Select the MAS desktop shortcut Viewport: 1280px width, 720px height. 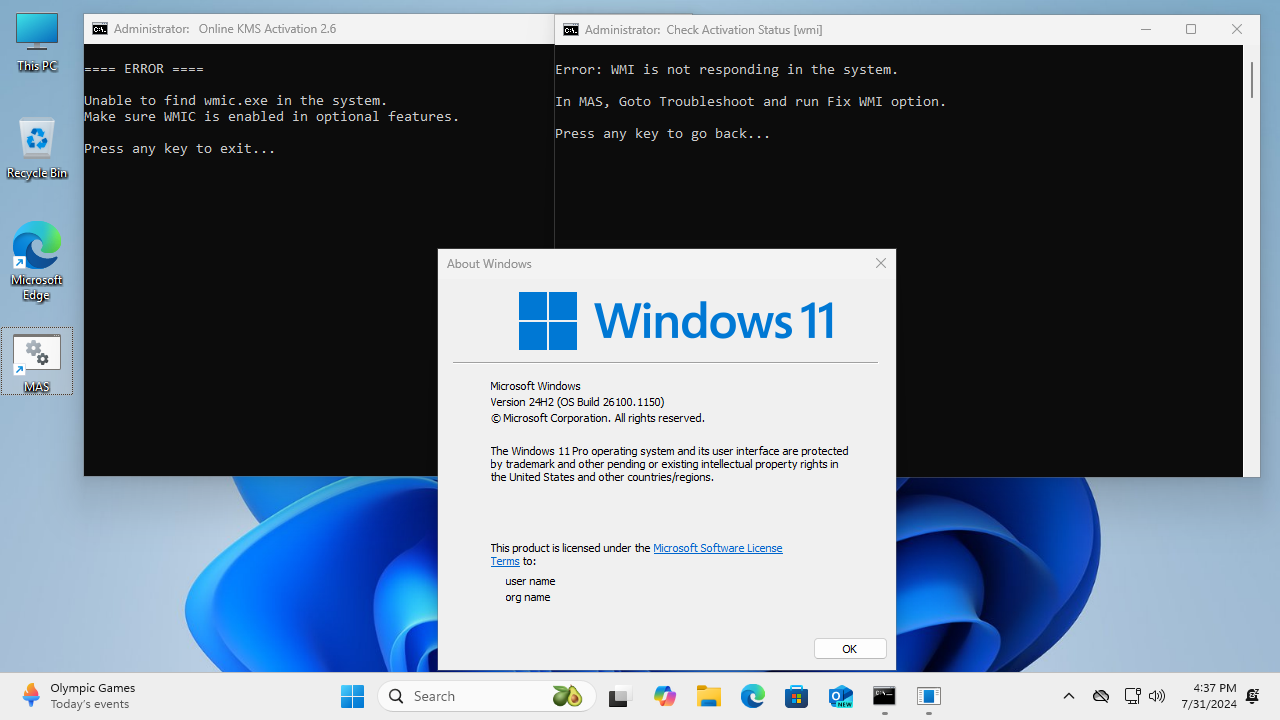coord(37,362)
